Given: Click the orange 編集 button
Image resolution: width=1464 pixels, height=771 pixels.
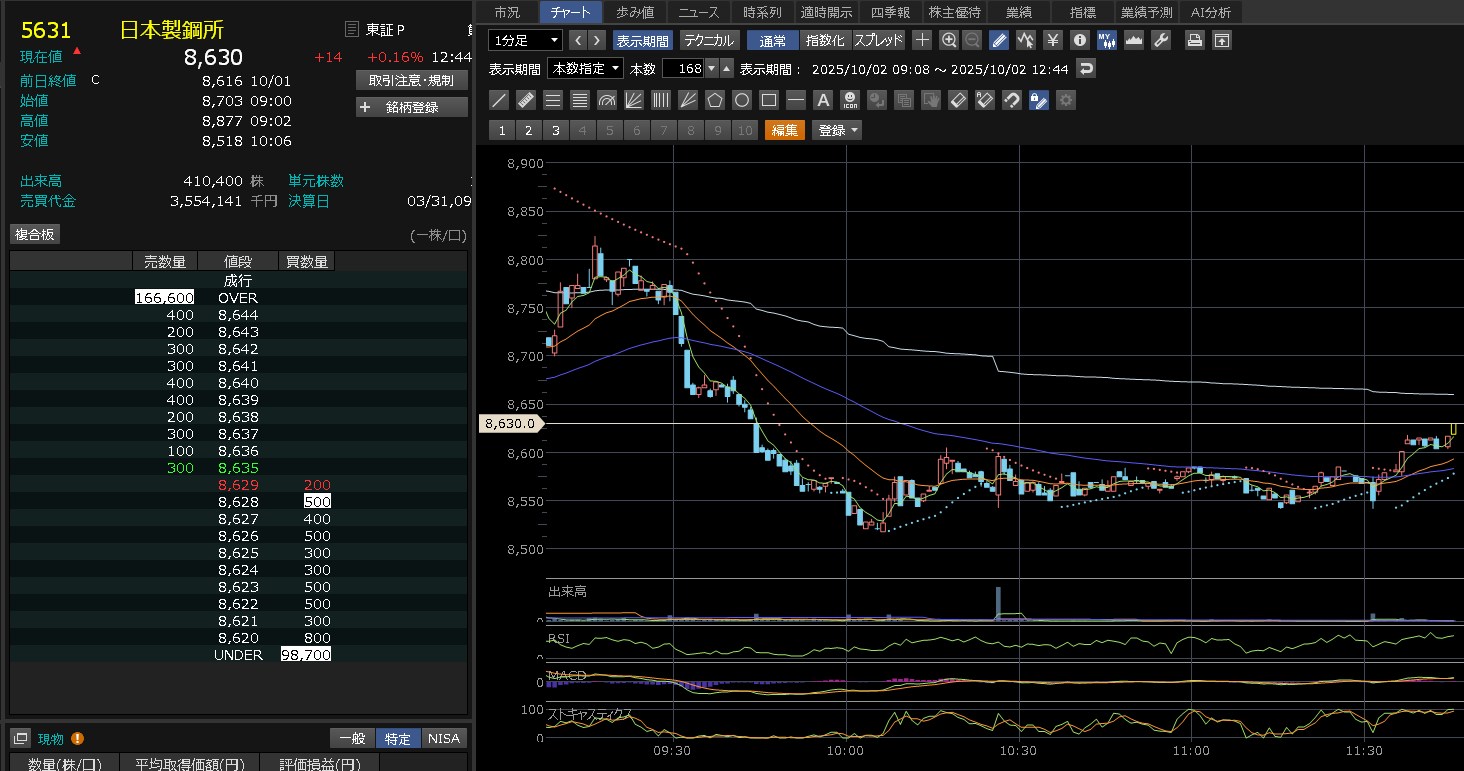Looking at the screenshot, I should pyautogui.click(x=784, y=130).
